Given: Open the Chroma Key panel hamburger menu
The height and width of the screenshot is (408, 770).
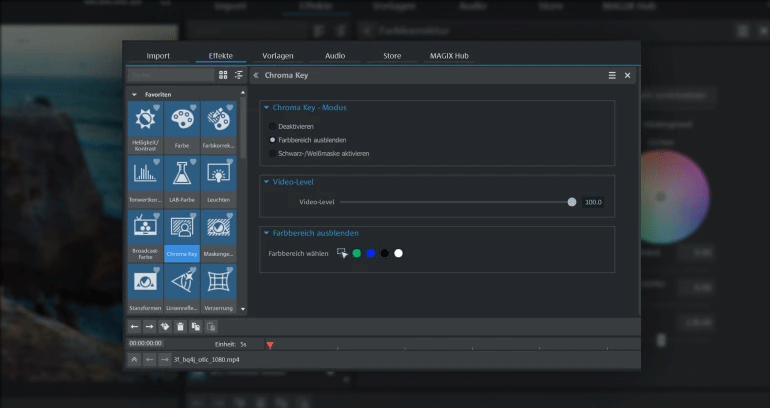Looking at the screenshot, I should tap(612, 75).
